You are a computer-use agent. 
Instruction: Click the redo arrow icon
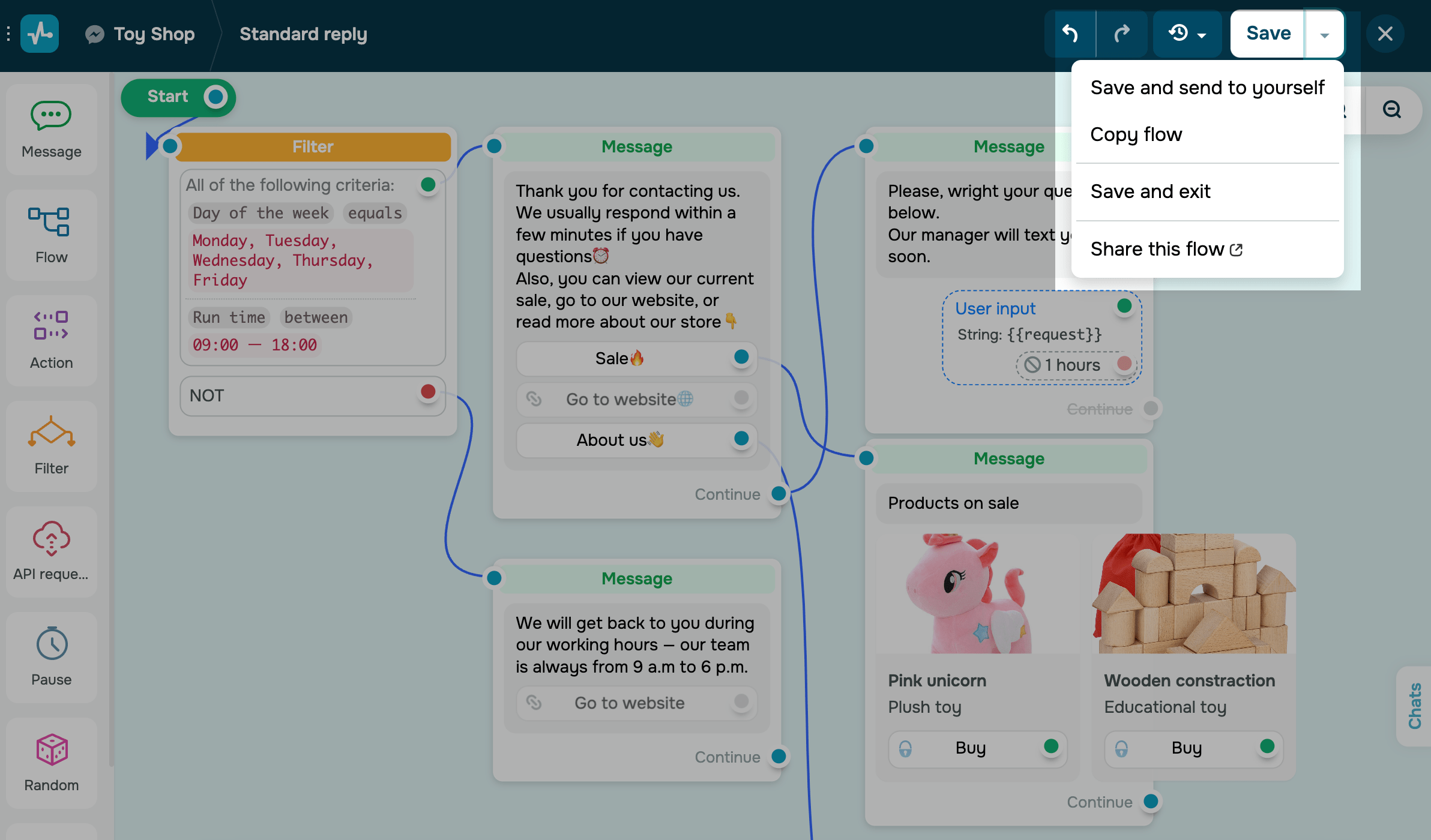click(1122, 34)
